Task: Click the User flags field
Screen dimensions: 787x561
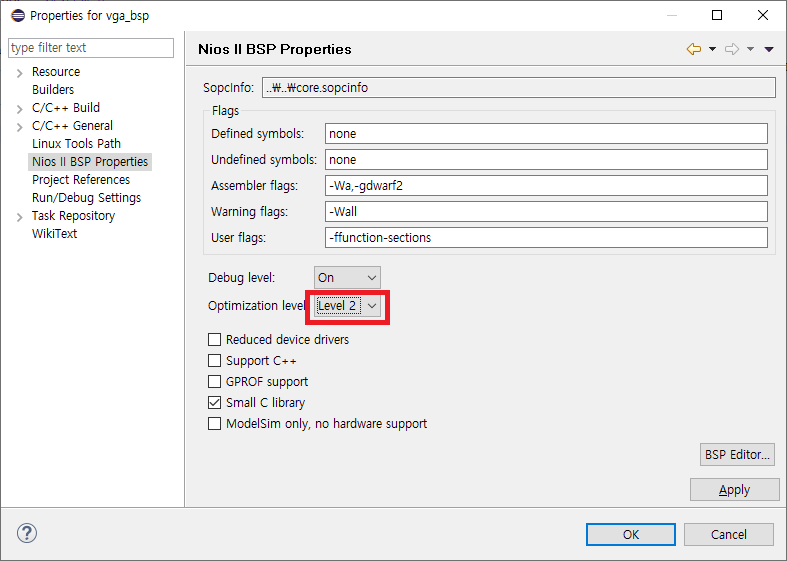Action: (x=546, y=238)
